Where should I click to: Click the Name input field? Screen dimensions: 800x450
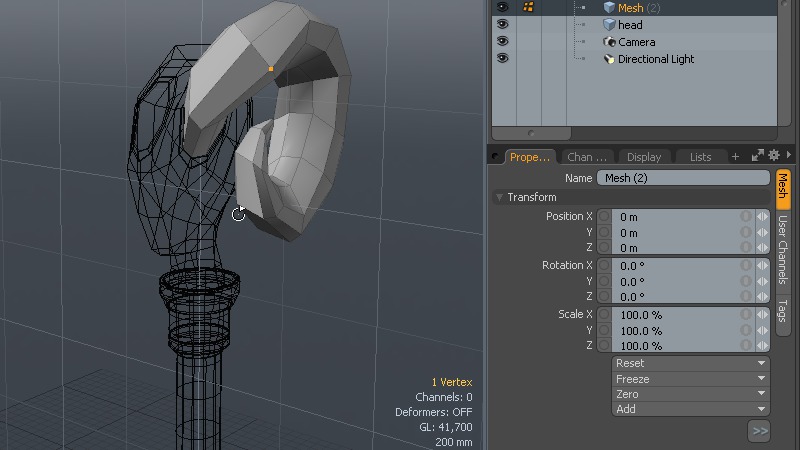[x=683, y=178]
